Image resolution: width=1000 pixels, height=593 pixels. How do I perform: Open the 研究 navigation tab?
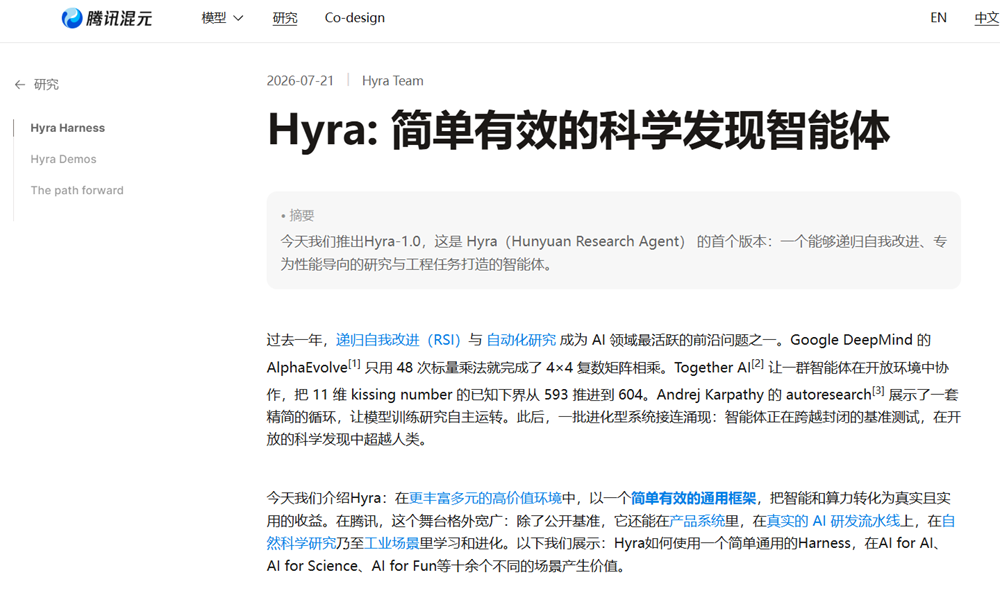coord(284,18)
